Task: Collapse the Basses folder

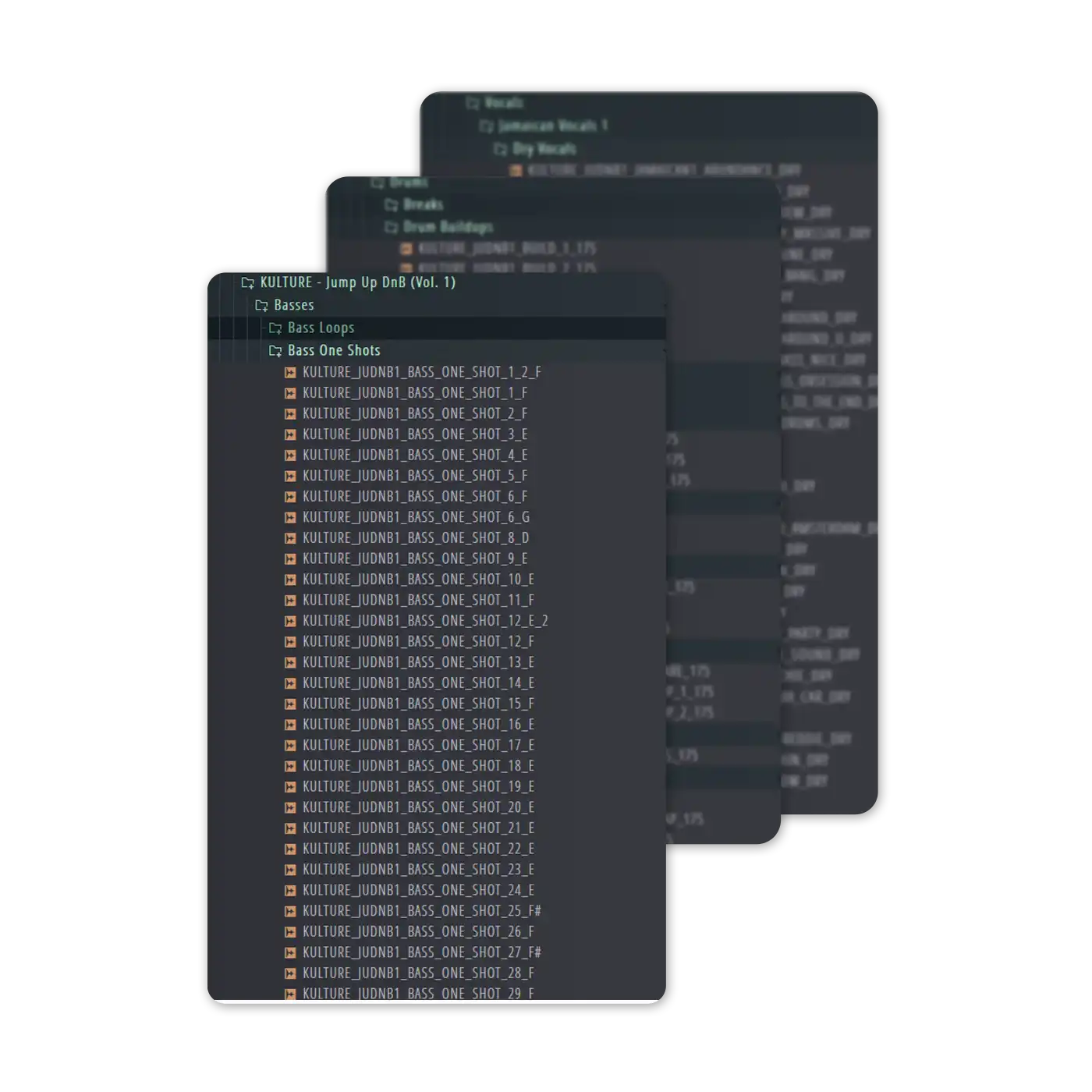Action: (262, 306)
